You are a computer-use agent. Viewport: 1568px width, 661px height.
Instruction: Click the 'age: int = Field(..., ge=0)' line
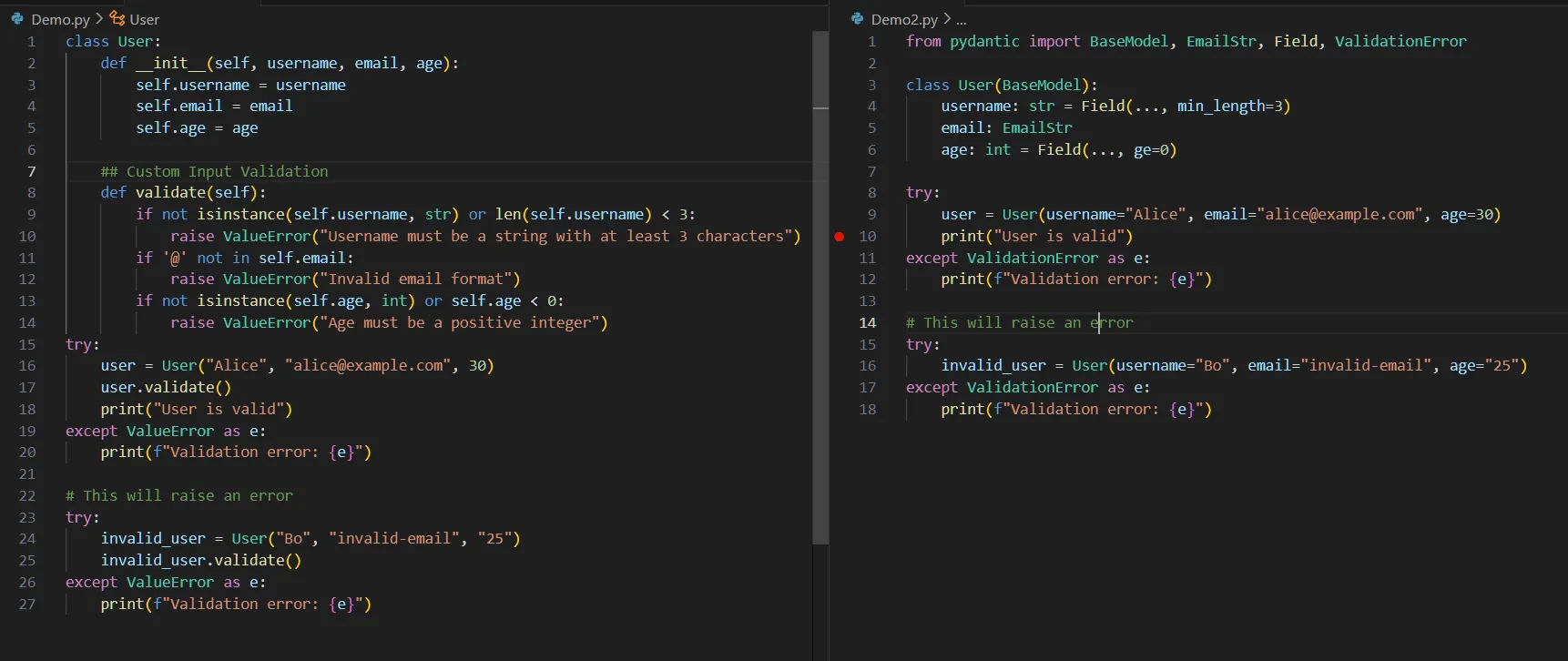pyautogui.click(x=1059, y=149)
